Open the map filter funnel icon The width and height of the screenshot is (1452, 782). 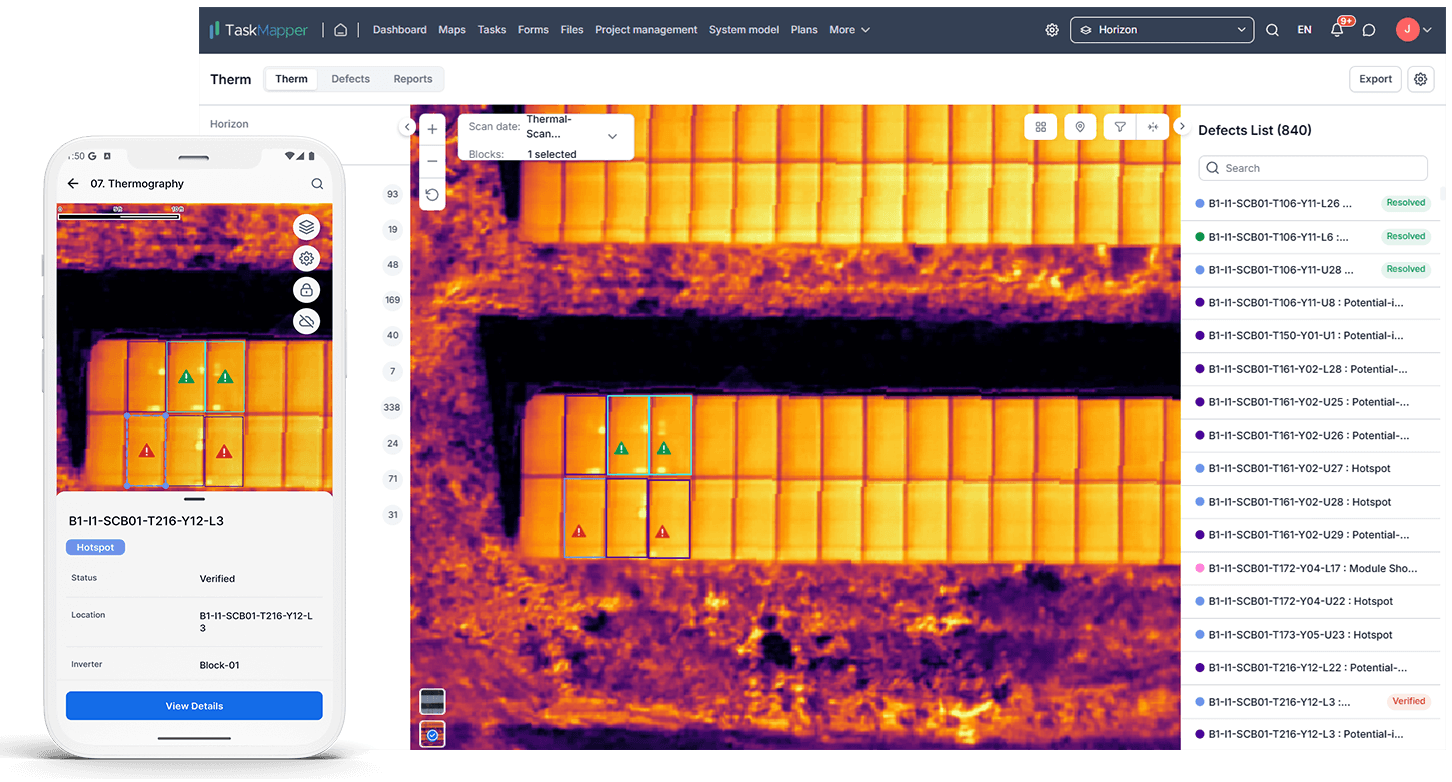tap(1120, 127)
